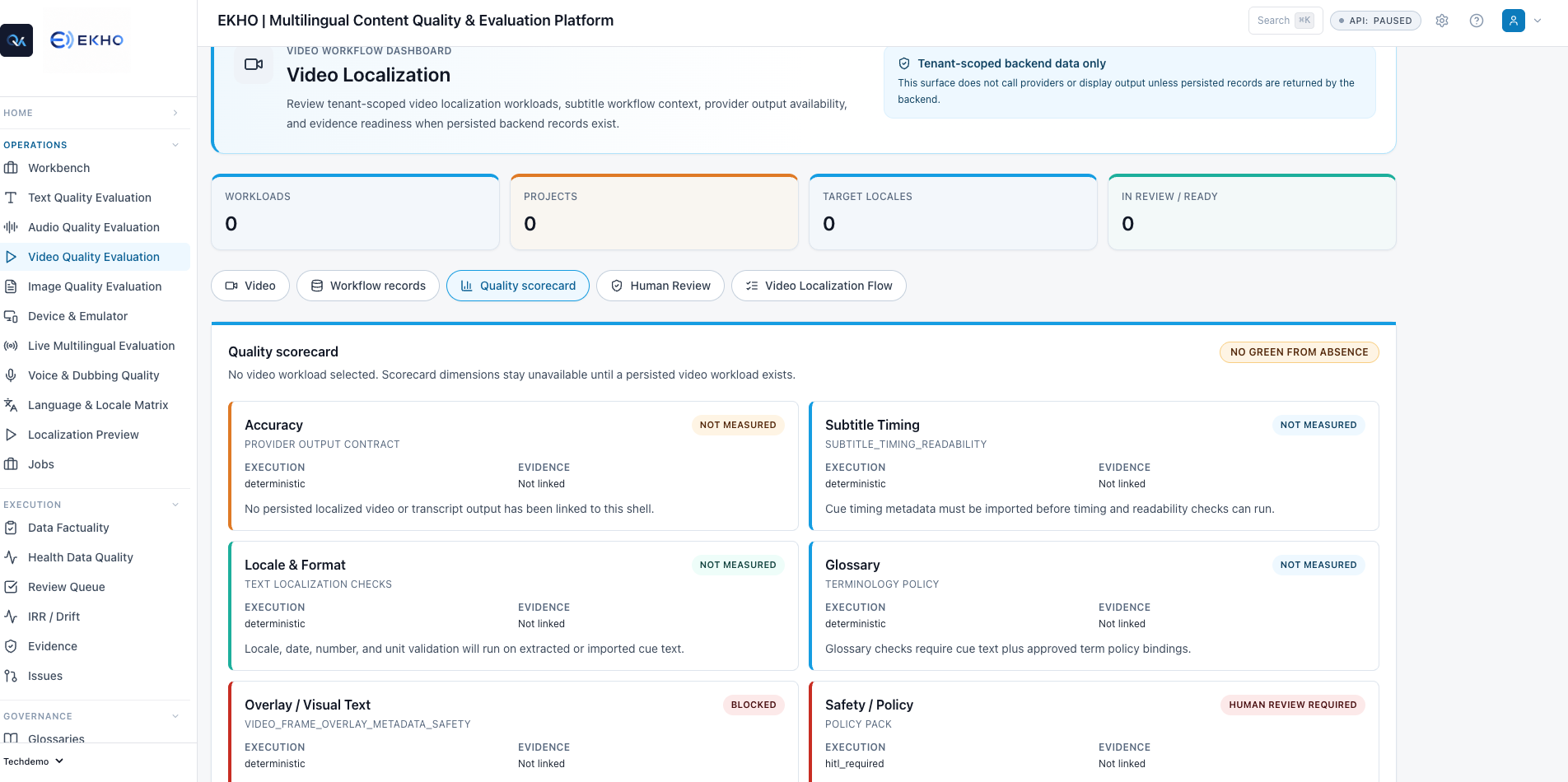The image size is (1568, 782).
Task: Click the Workbench icon in sidebar
Action: pyautogui.click(x=11, y=168)
